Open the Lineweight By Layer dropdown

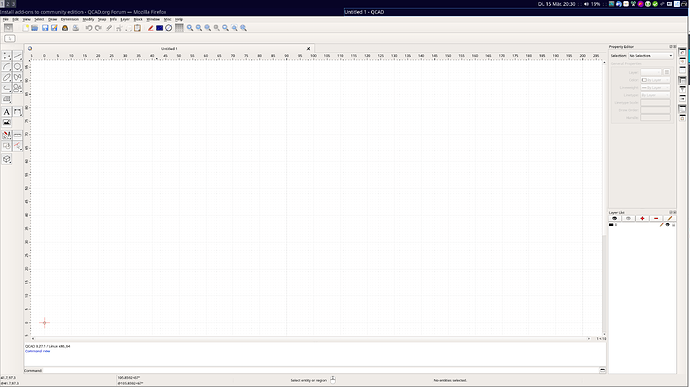655,88
